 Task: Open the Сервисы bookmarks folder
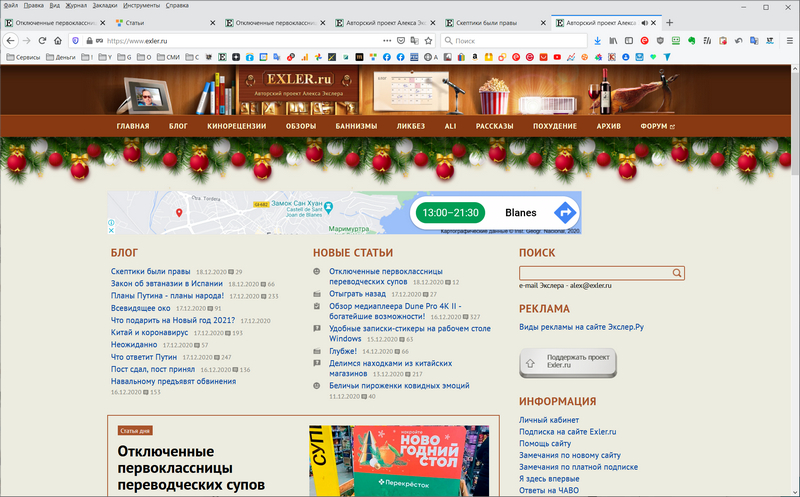(22, 57)
